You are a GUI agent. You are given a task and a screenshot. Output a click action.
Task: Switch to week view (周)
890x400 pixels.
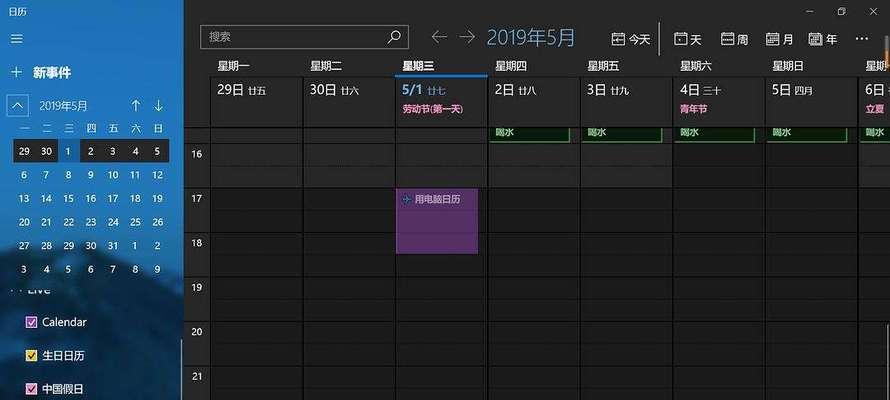coord(734,39)
